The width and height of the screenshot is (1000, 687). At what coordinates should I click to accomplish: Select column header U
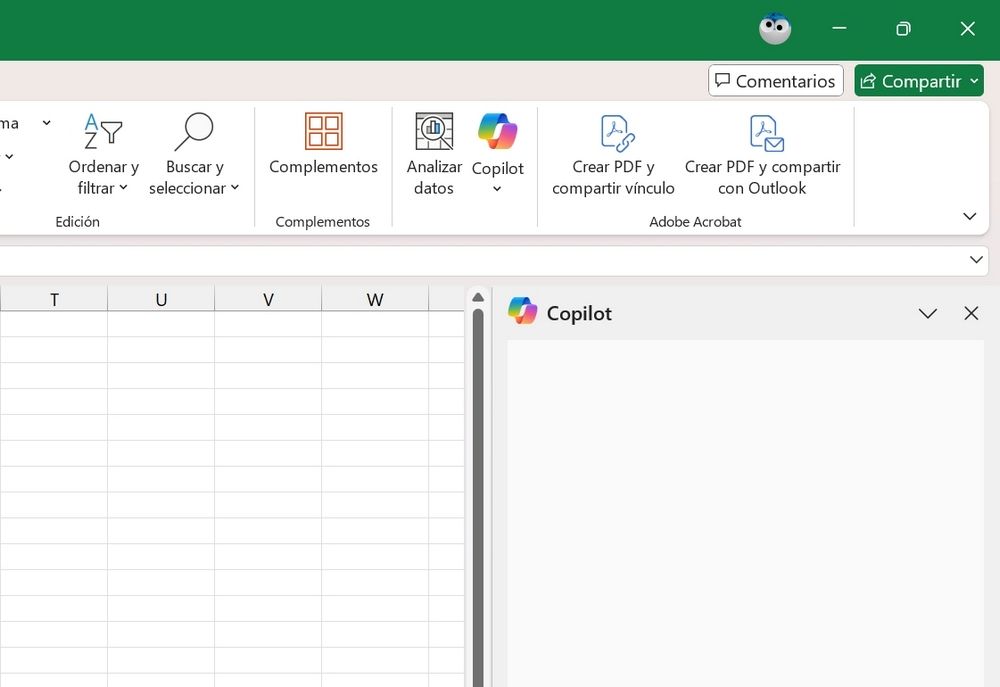[x=161, y=298]
